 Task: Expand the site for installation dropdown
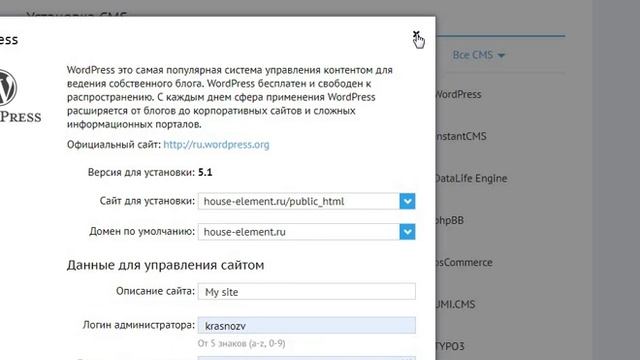tap(407, 201)
